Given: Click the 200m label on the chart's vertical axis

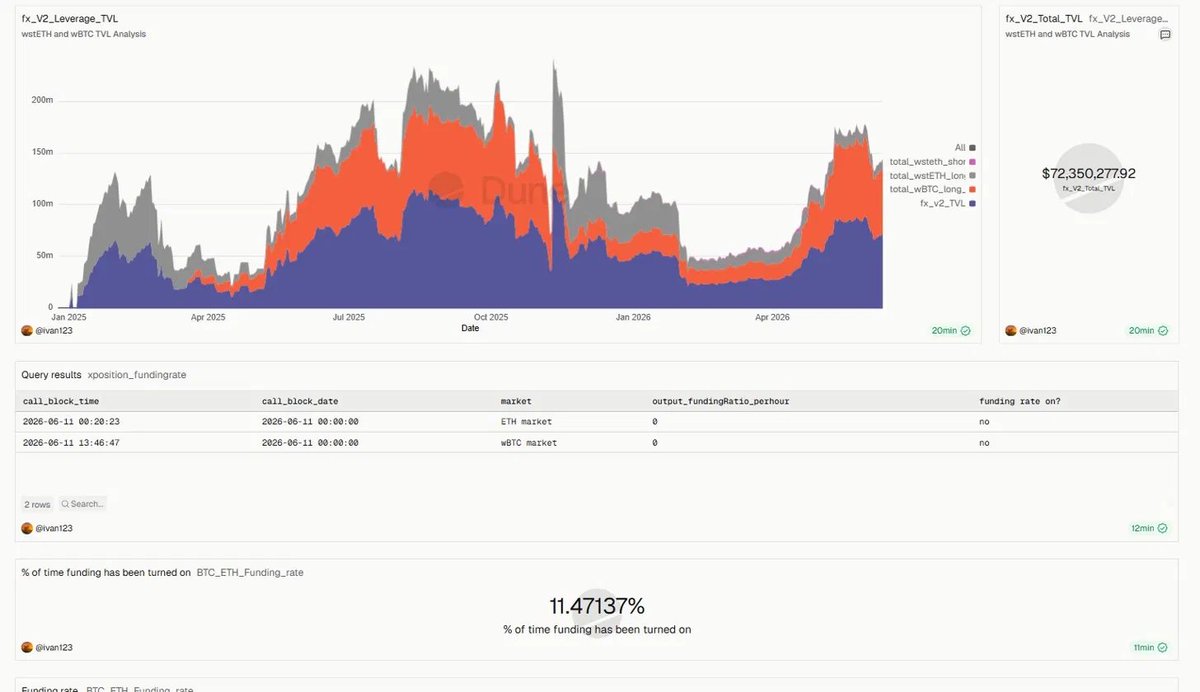Looking at the screenshot, I should tap(42, 100).
